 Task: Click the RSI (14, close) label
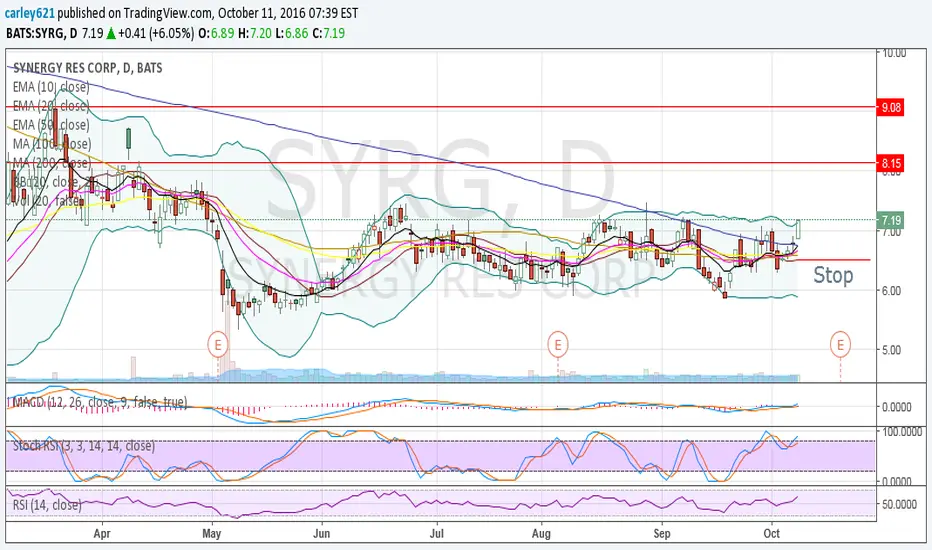click(x=47, y=505)
